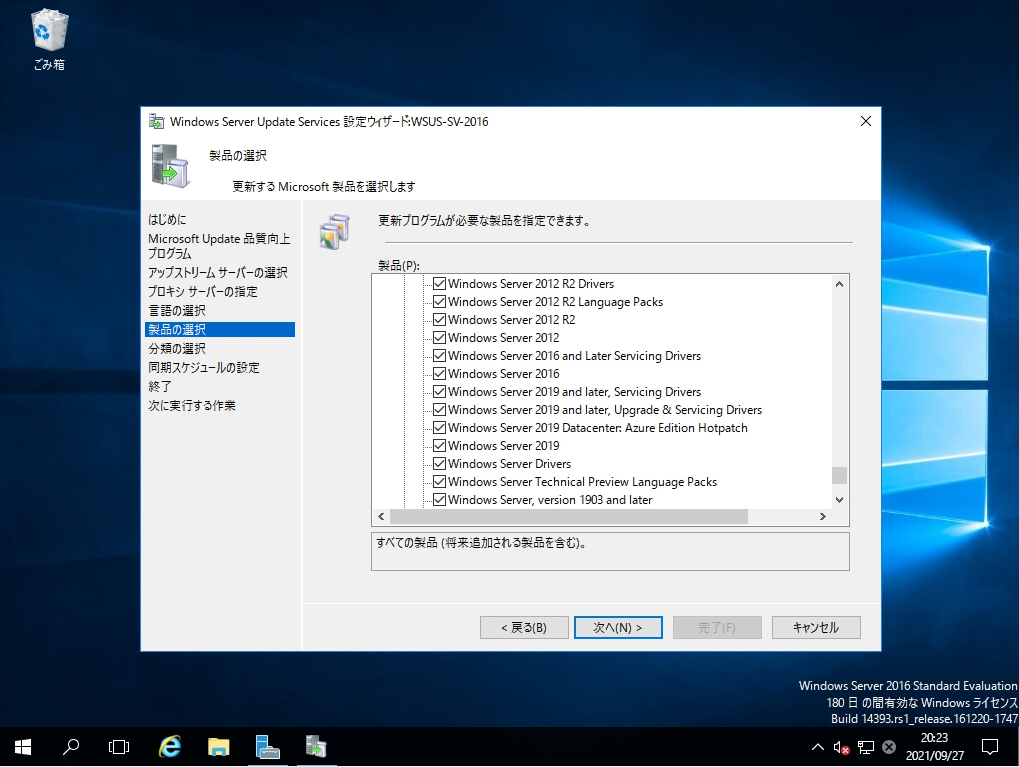
Task: Uncheck Windows Server Technical Preview Language Packs
Action: 439,482
